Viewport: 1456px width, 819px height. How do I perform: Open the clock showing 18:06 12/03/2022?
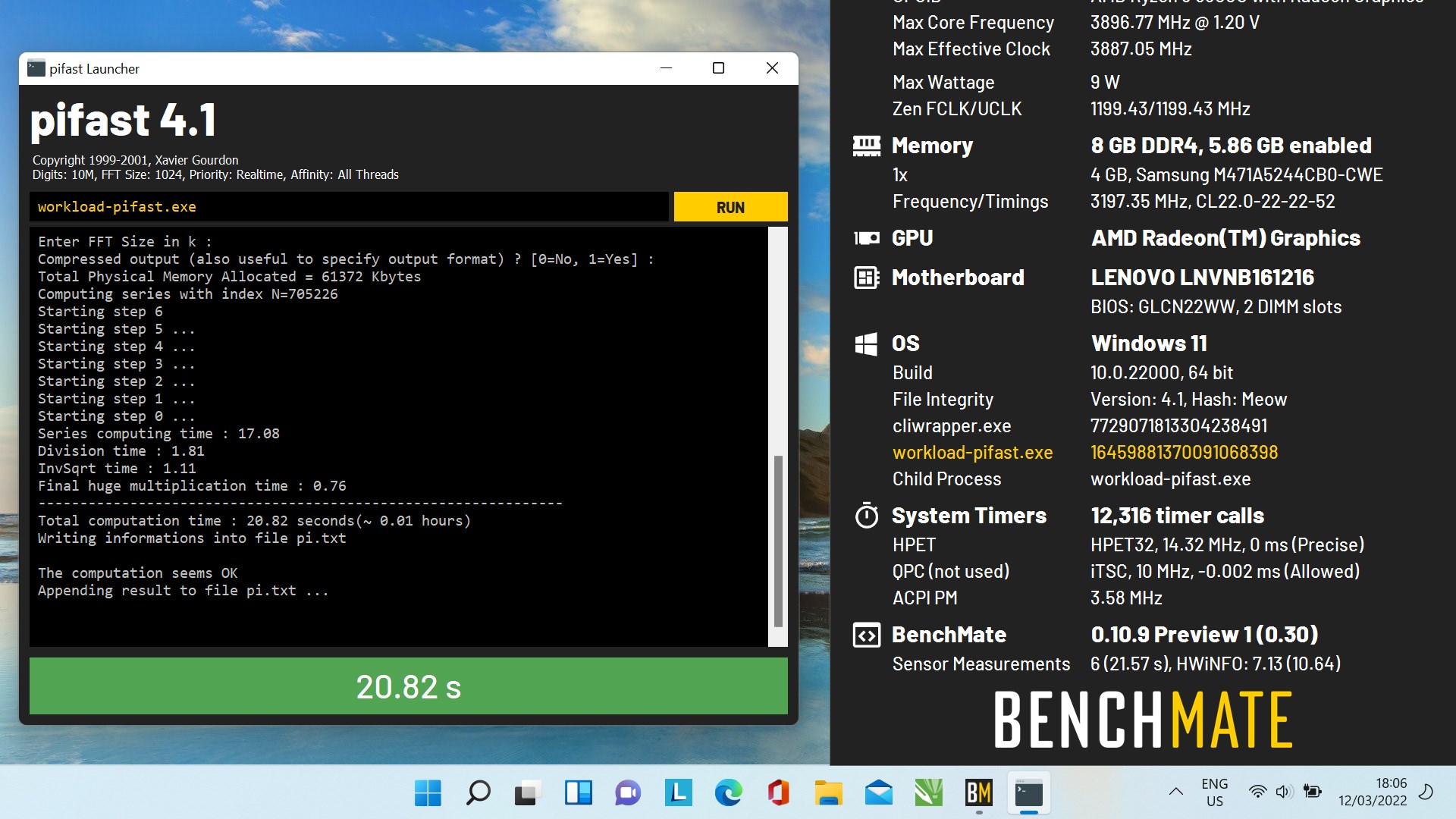(1372, 792)
